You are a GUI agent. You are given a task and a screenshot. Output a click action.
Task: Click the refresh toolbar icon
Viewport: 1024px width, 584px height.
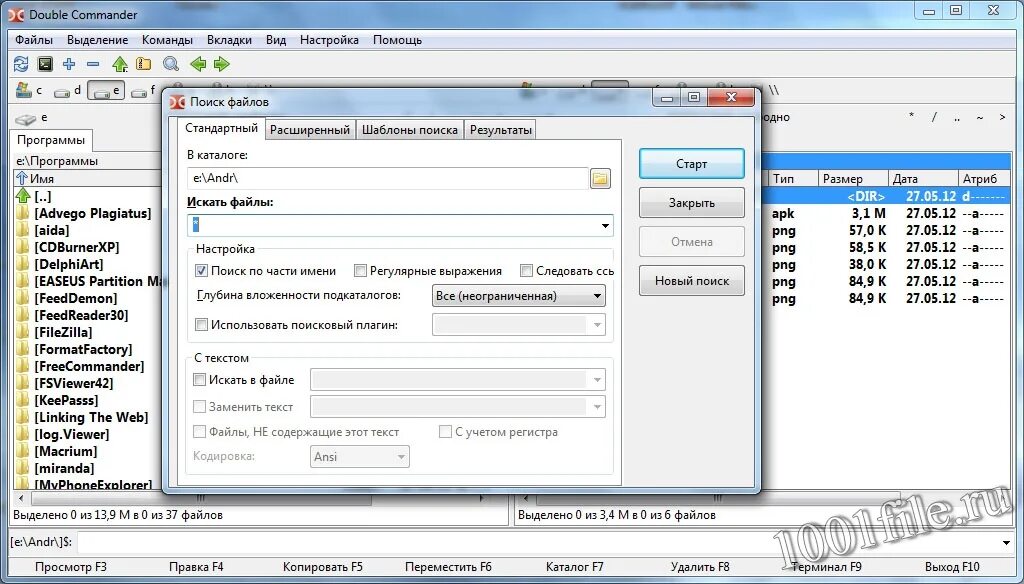(21, 64)
